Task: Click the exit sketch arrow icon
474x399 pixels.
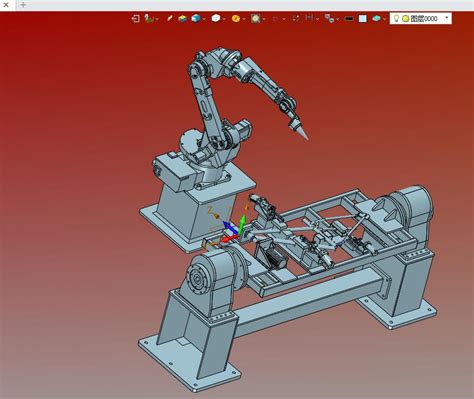Action: click(x=135, y=18)
